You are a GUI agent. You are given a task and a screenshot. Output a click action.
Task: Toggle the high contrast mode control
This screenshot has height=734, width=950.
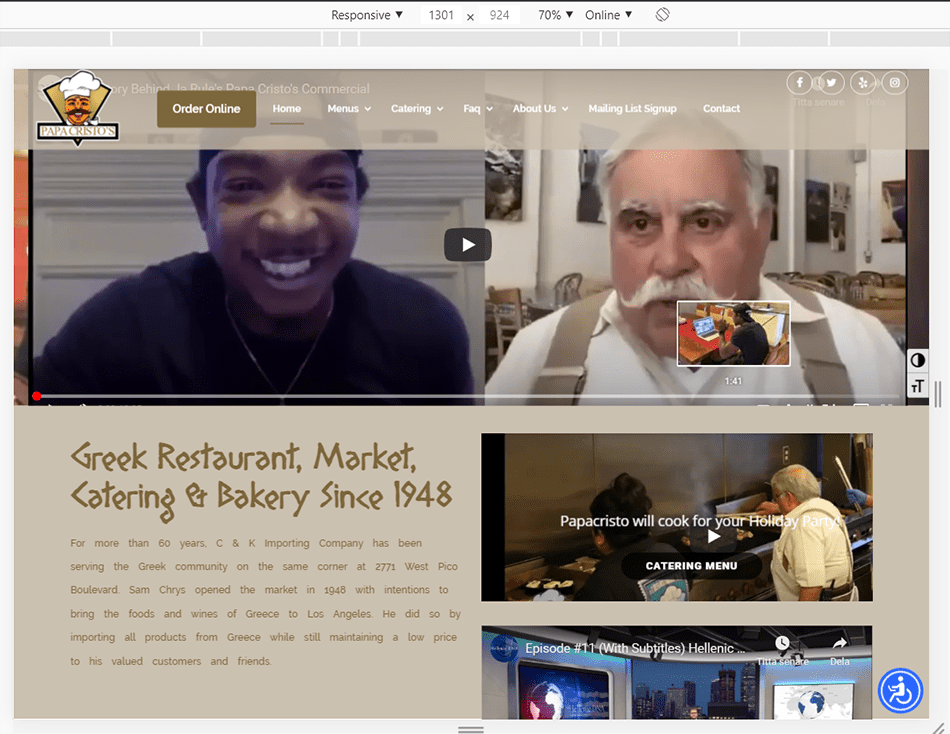pyautogui.click(x=917, y=360)
